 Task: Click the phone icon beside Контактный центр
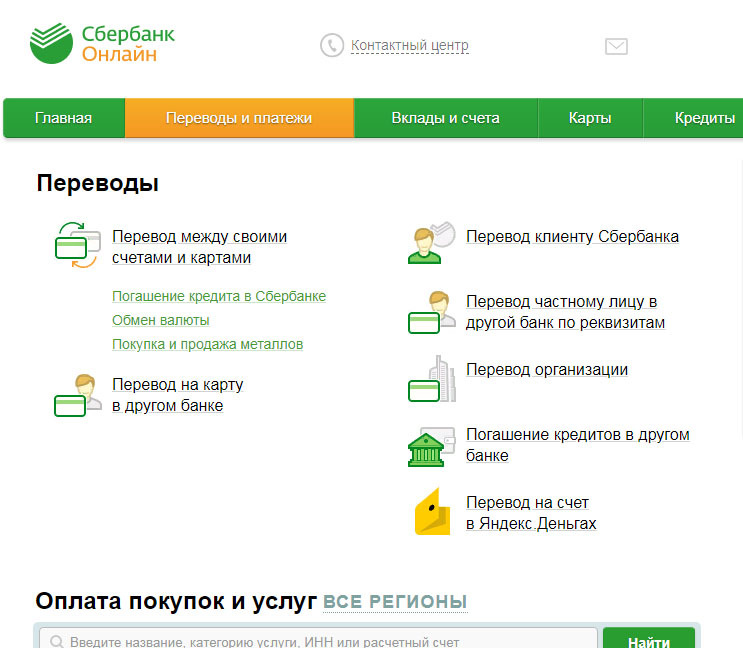point(332,45)
